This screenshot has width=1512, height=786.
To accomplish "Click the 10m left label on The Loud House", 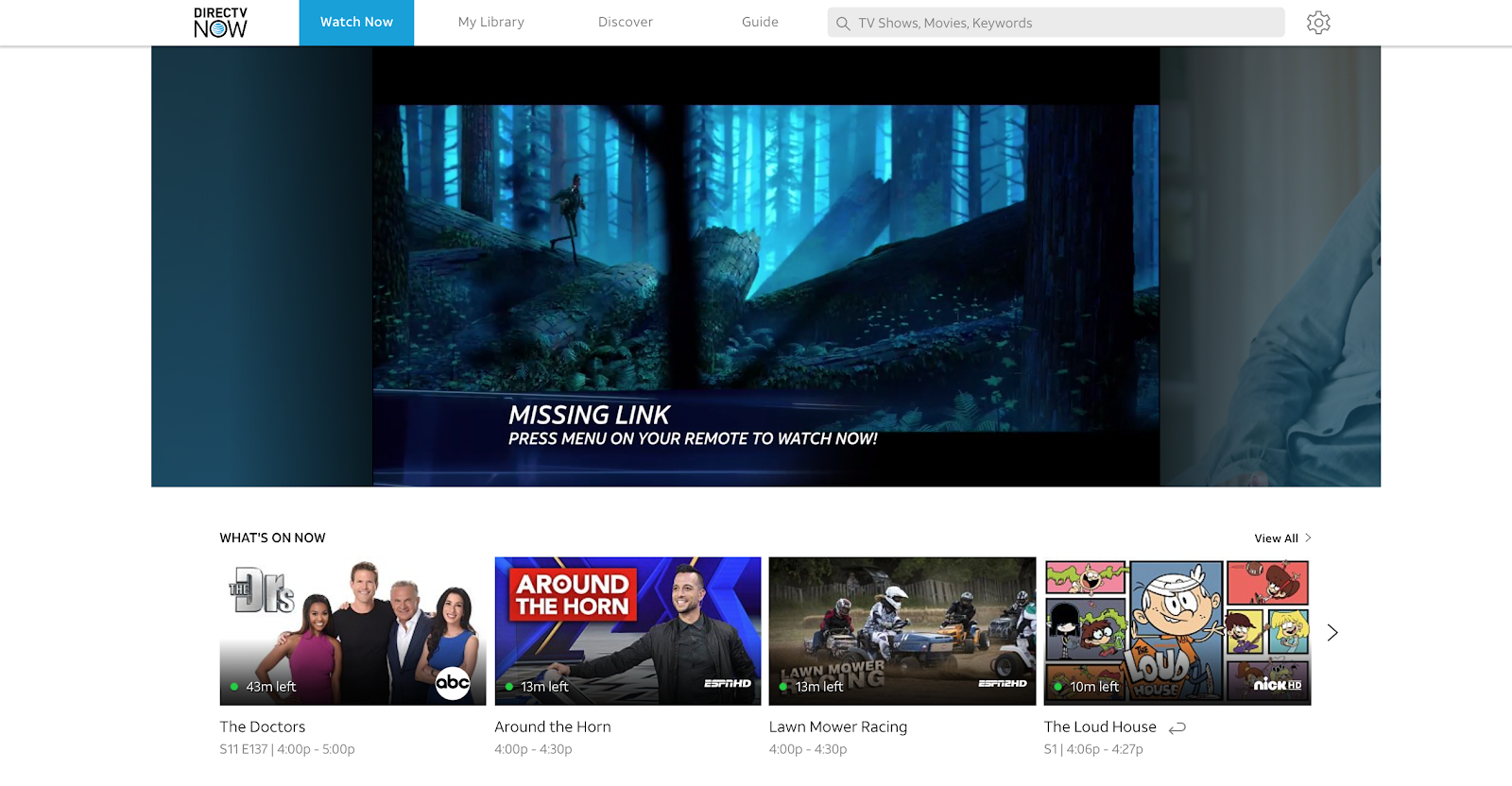I will [1094, 687].
